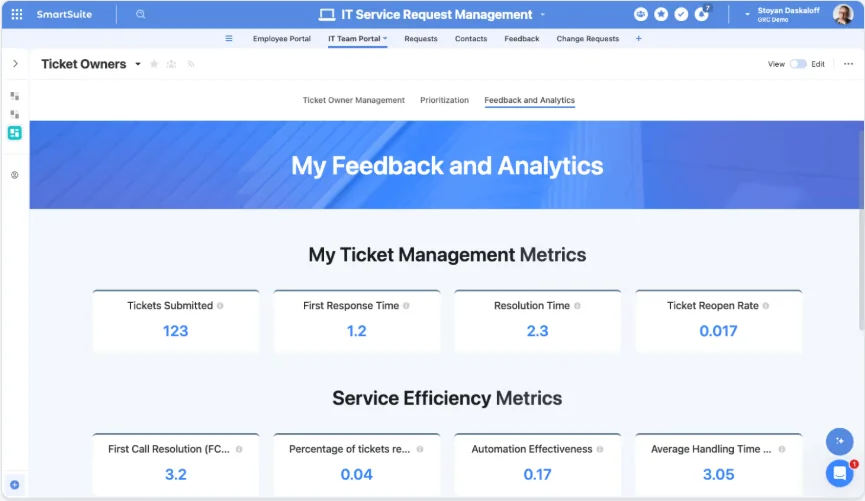Expand the IT Team Portal tab arrow
The width and height of the screenshot is (865, 501).
[x=385, y=39]
